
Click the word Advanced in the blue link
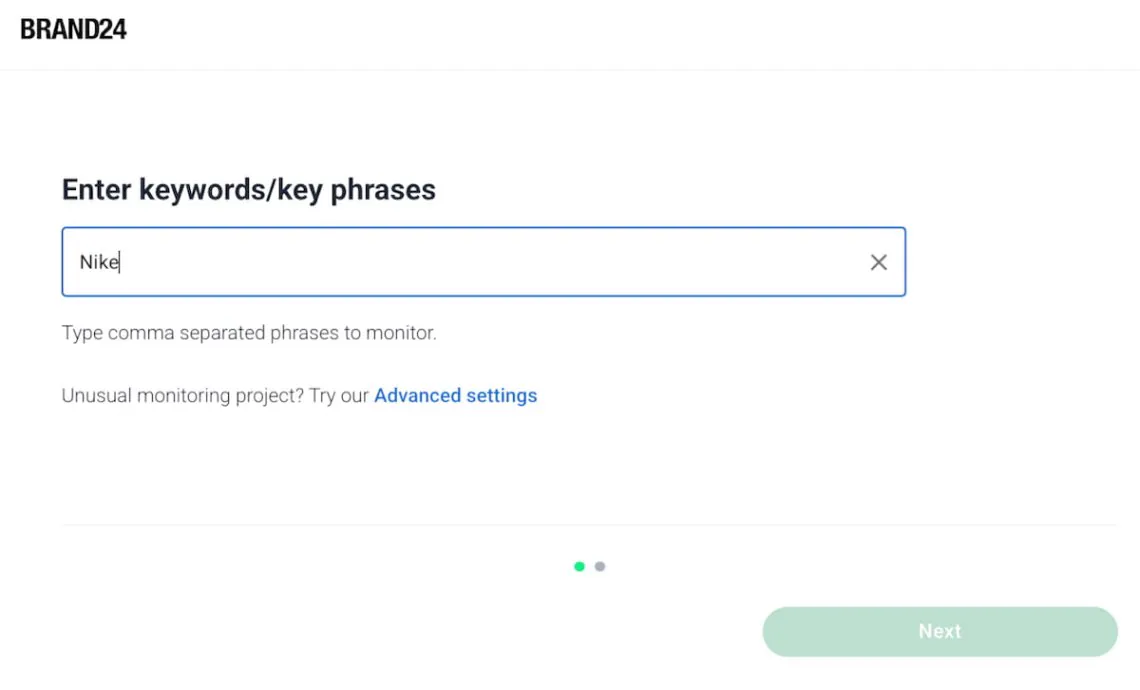pos(417,396)
